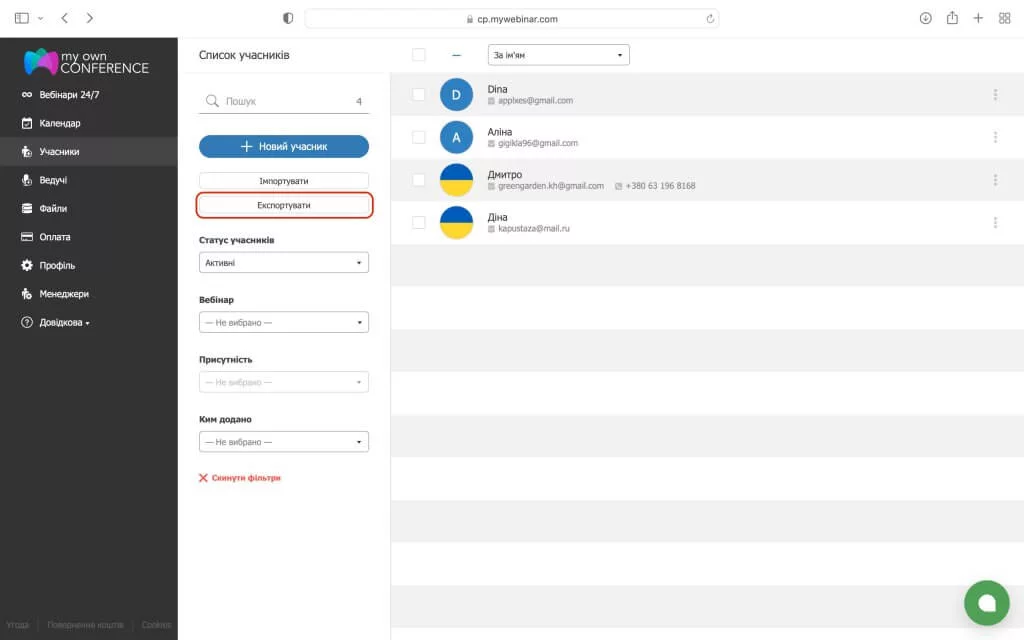Click the Safari share icon
This screenshot has height=640, width=1024.
tap(952, 18)
